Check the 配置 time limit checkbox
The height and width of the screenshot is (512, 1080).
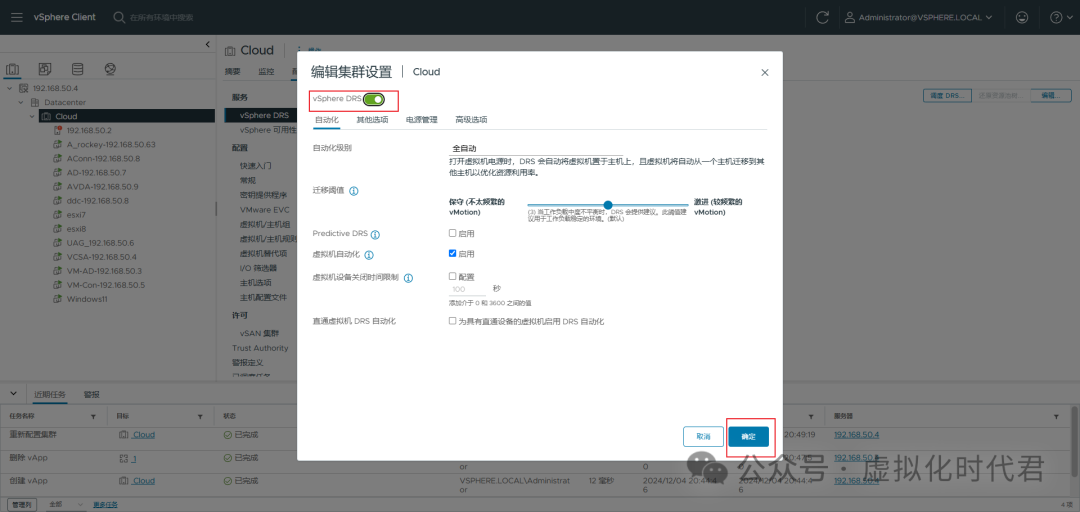pos(453,276)
